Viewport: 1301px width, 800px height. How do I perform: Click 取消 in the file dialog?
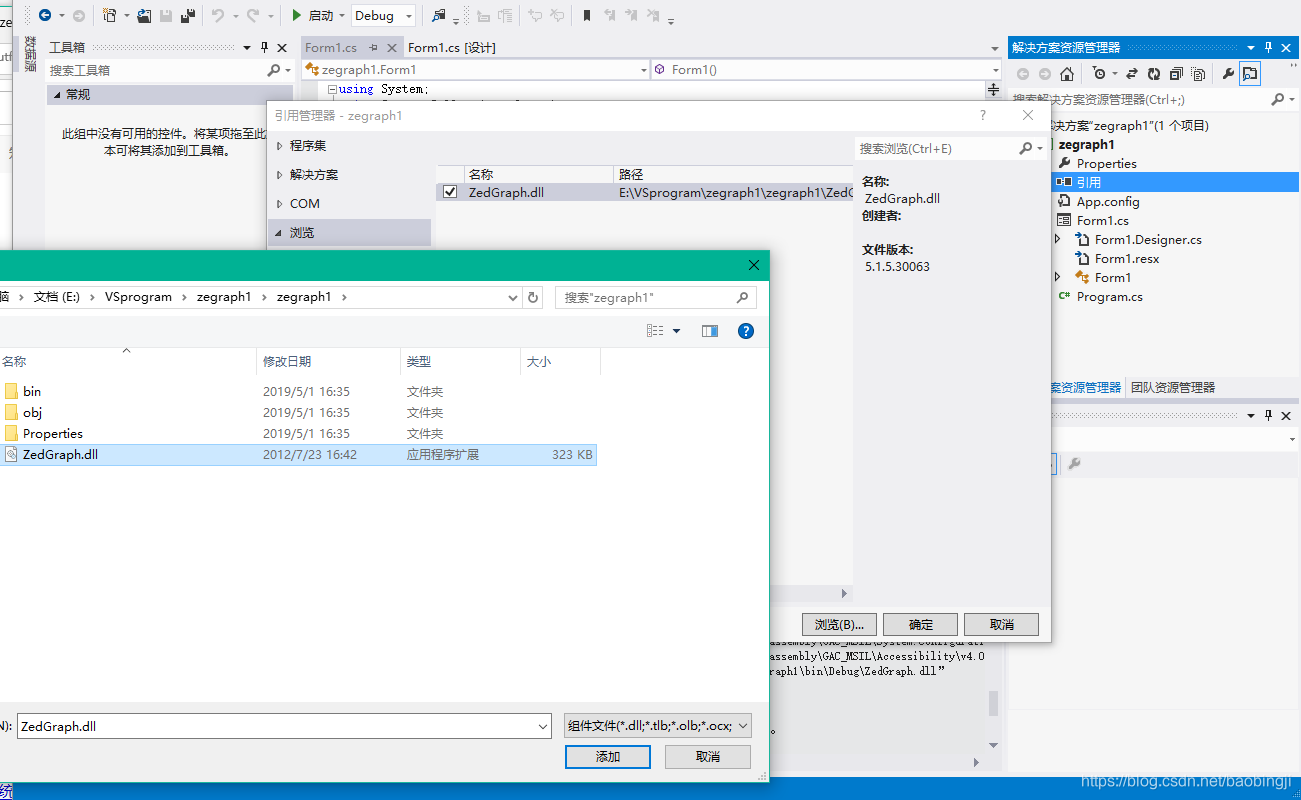tap(708, 756)
